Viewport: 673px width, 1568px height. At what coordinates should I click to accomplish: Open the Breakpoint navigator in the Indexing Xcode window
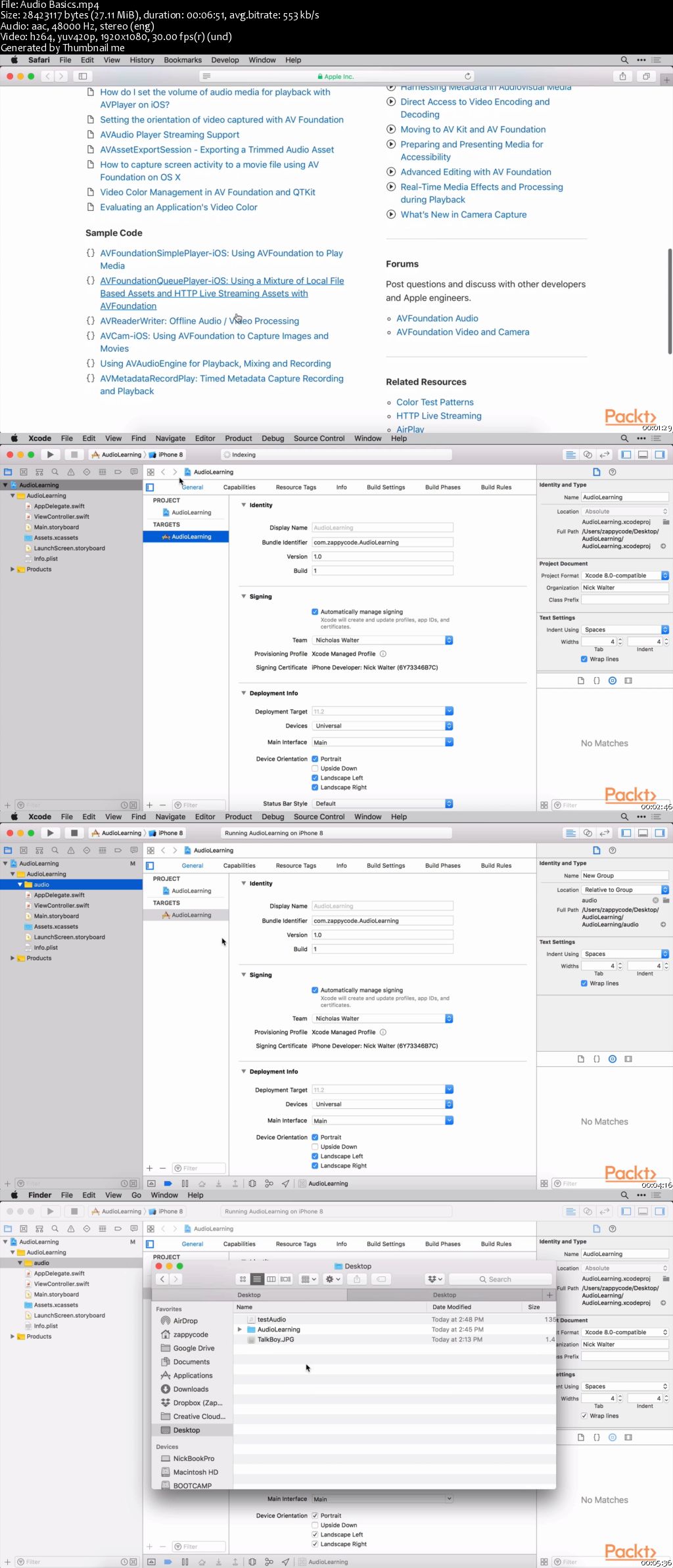coord(118,472)
